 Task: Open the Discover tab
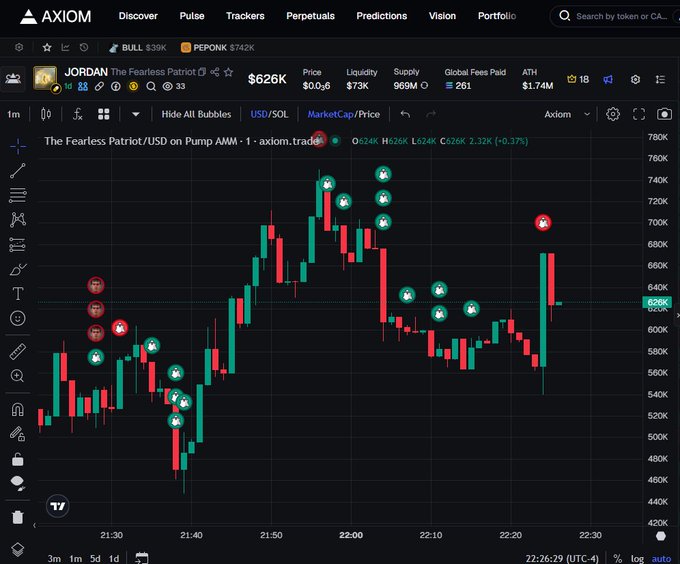tap(138, 16)
